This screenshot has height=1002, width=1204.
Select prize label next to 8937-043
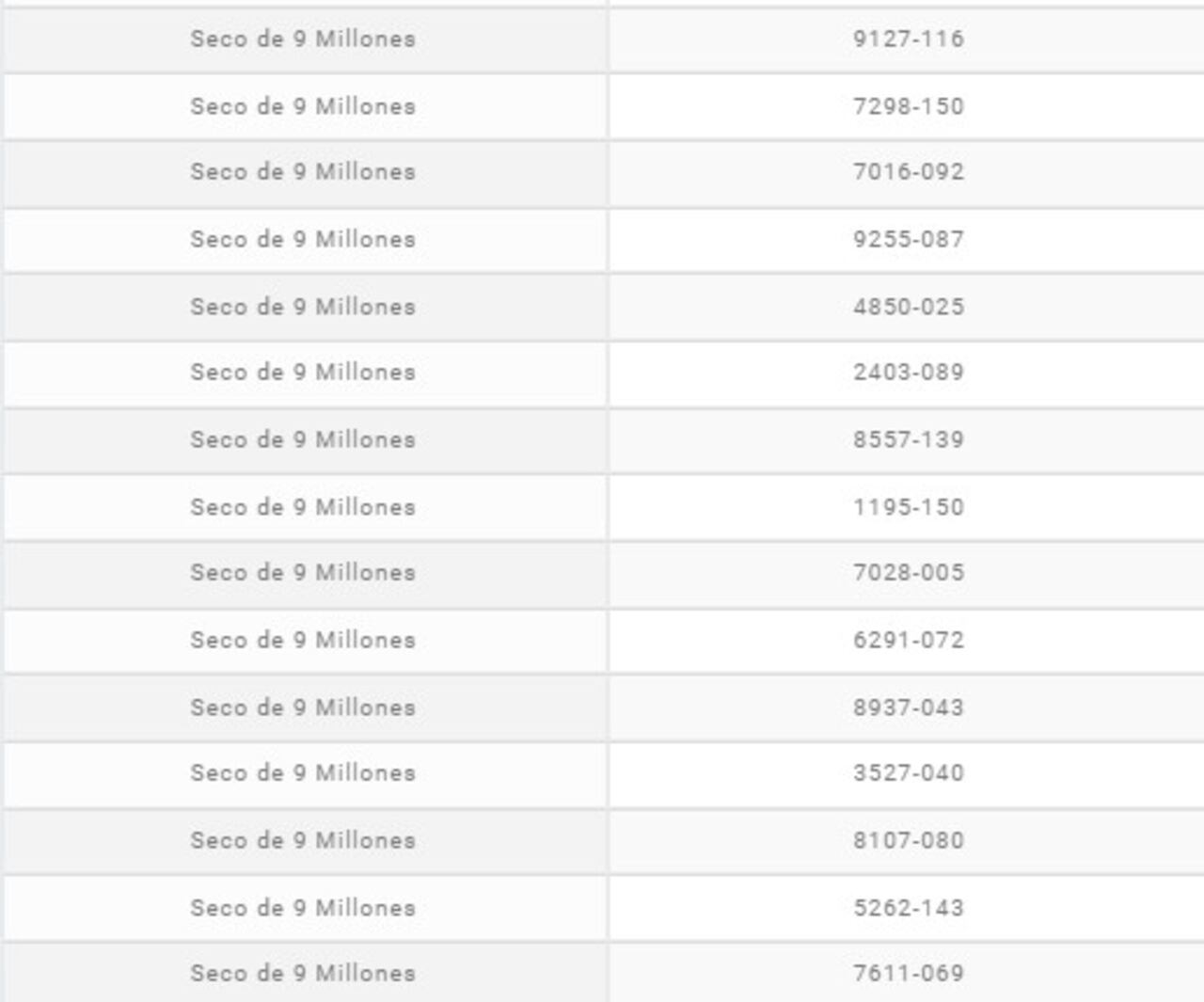pos(303,708)
